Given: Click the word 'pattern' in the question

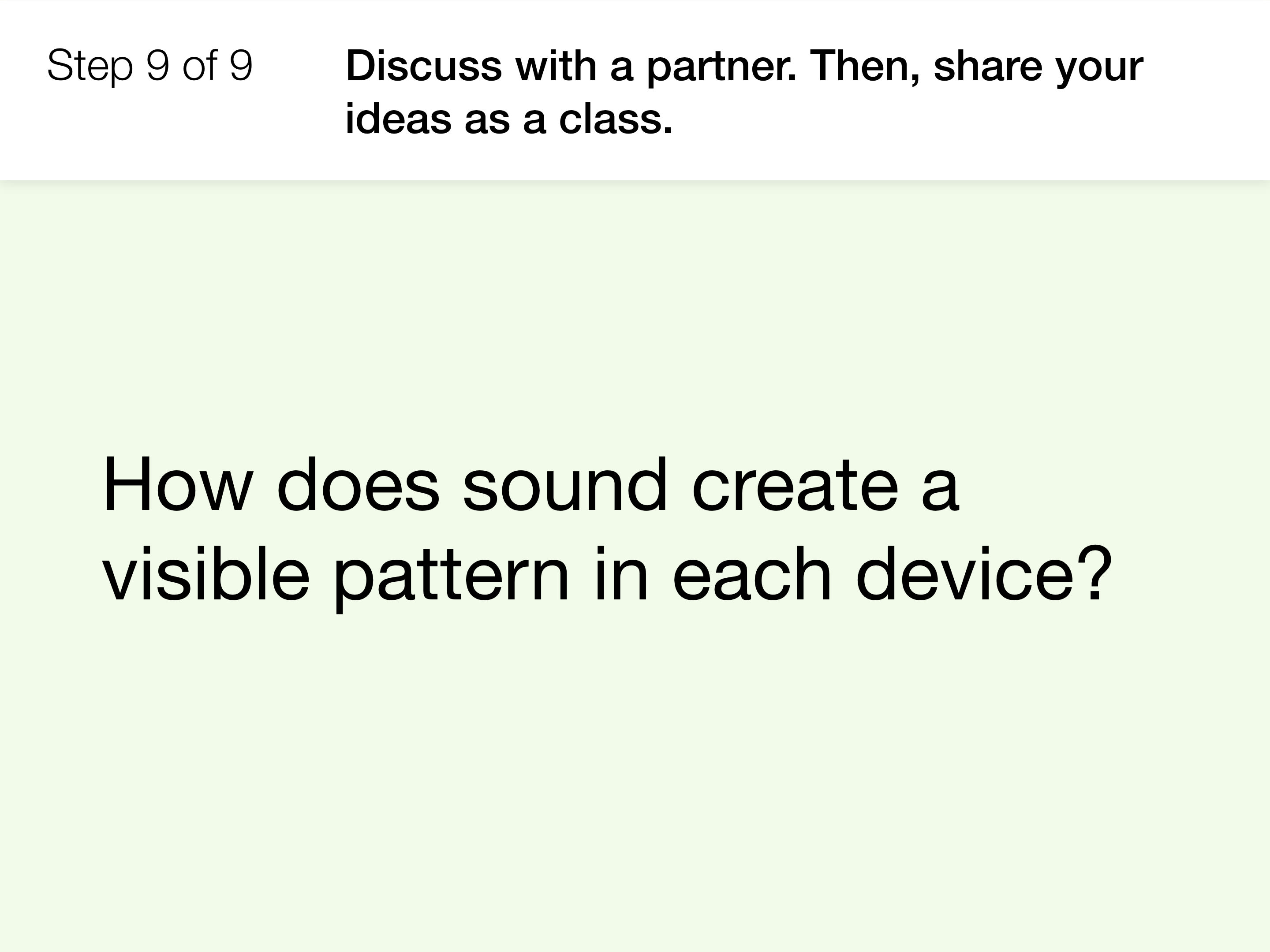Looking at the screenshot, I should (x=451, y=578).
